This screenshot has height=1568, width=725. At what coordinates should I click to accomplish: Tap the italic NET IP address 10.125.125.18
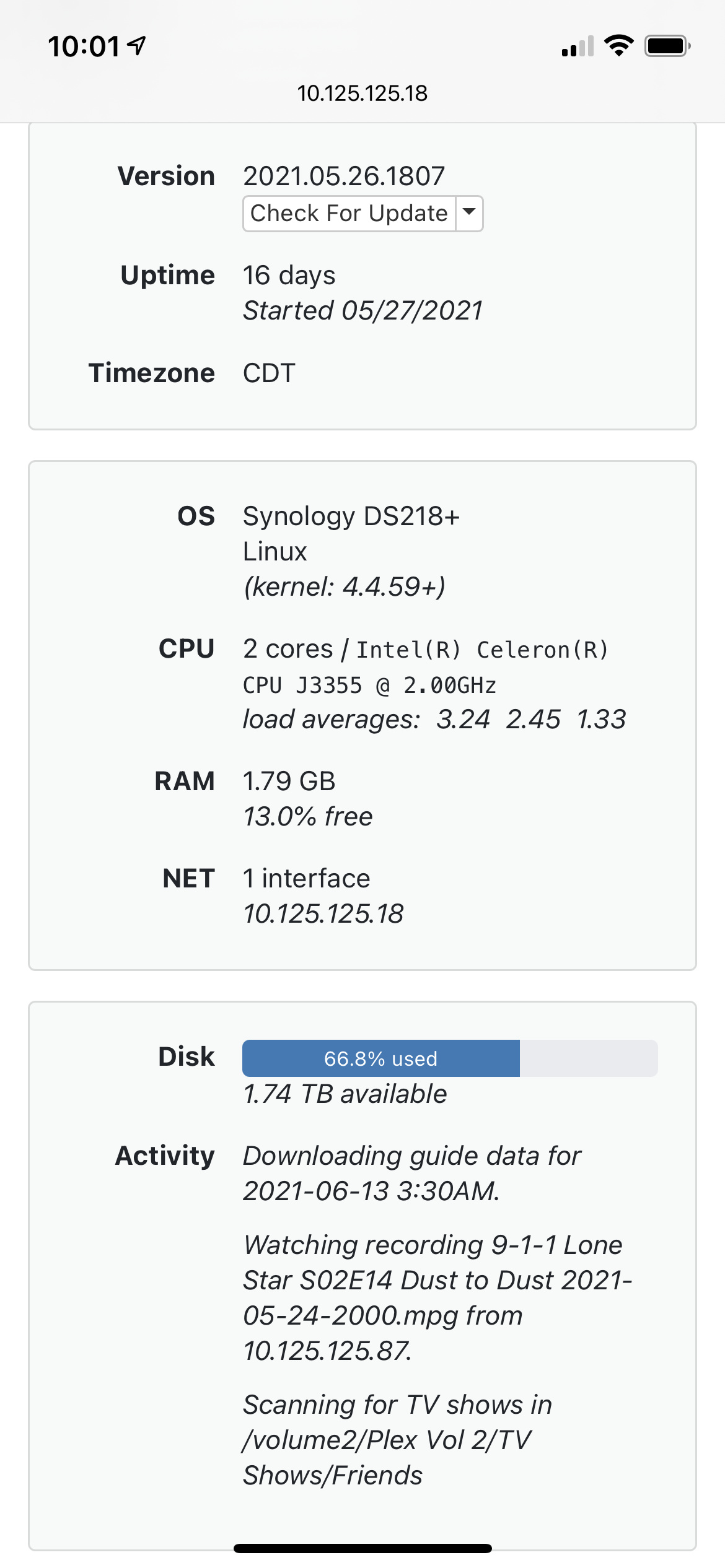pyautogui.click(x=323, y=914)
